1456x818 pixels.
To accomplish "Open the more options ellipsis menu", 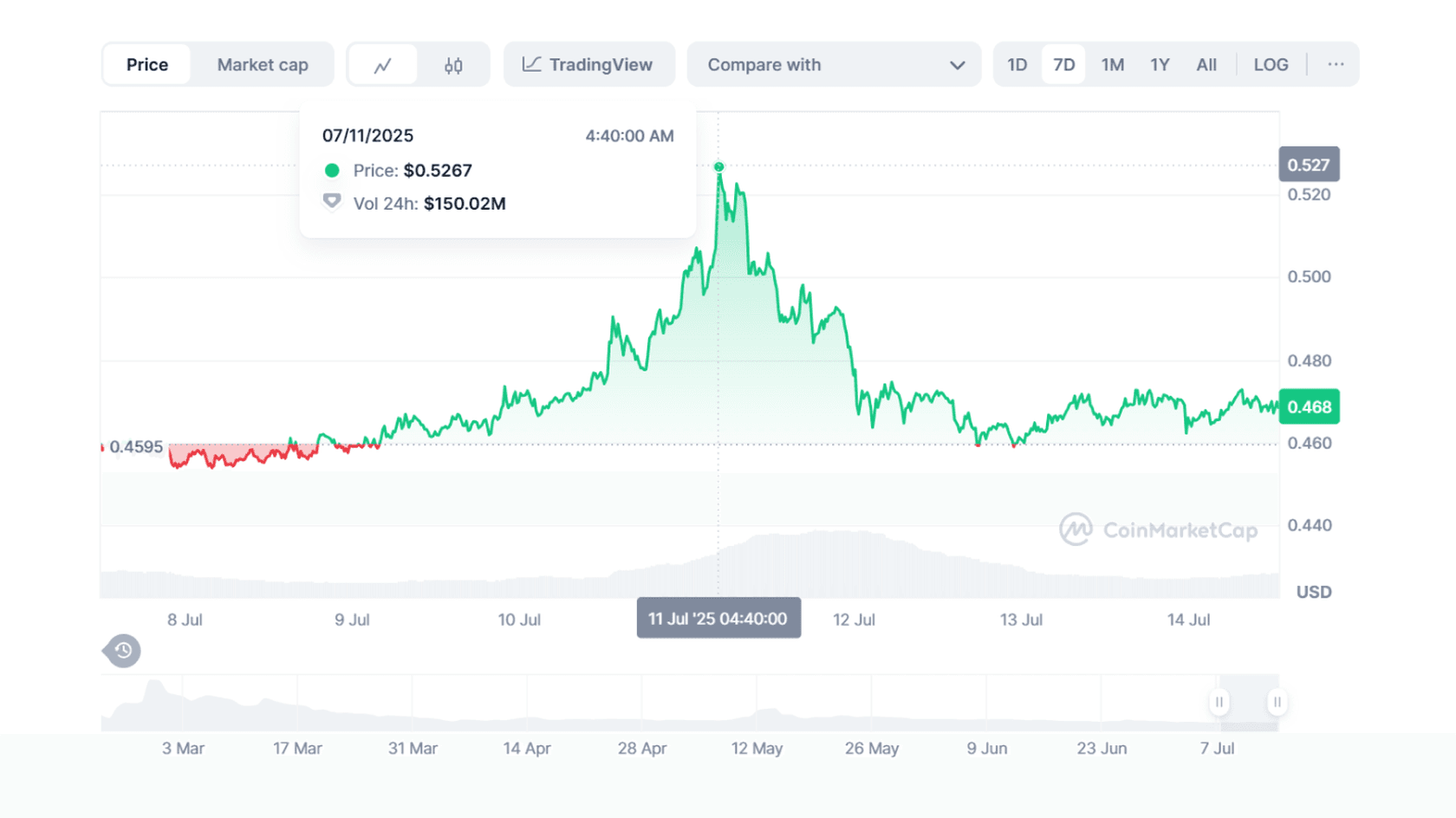I will tap(1336, 64).
